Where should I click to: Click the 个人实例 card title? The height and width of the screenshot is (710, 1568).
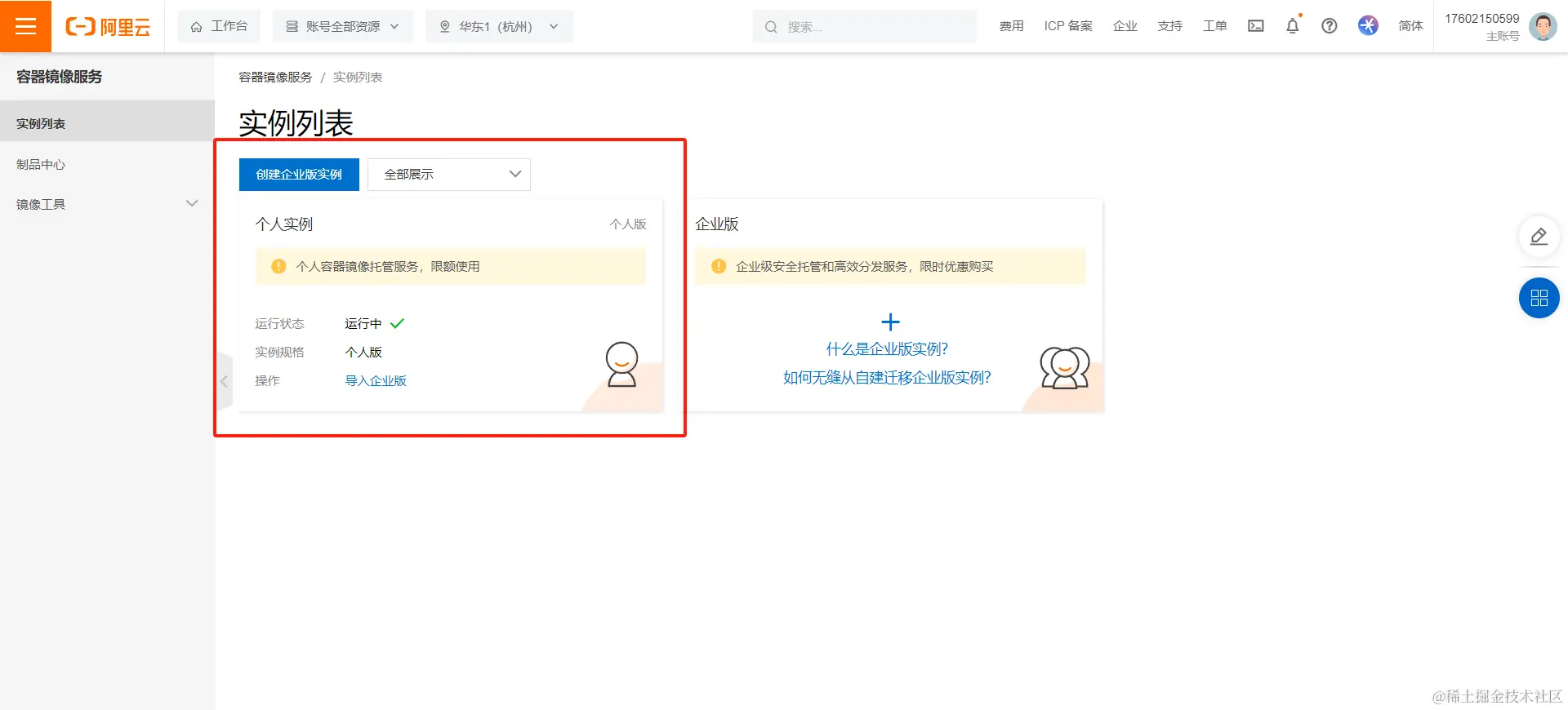point(283,224)
